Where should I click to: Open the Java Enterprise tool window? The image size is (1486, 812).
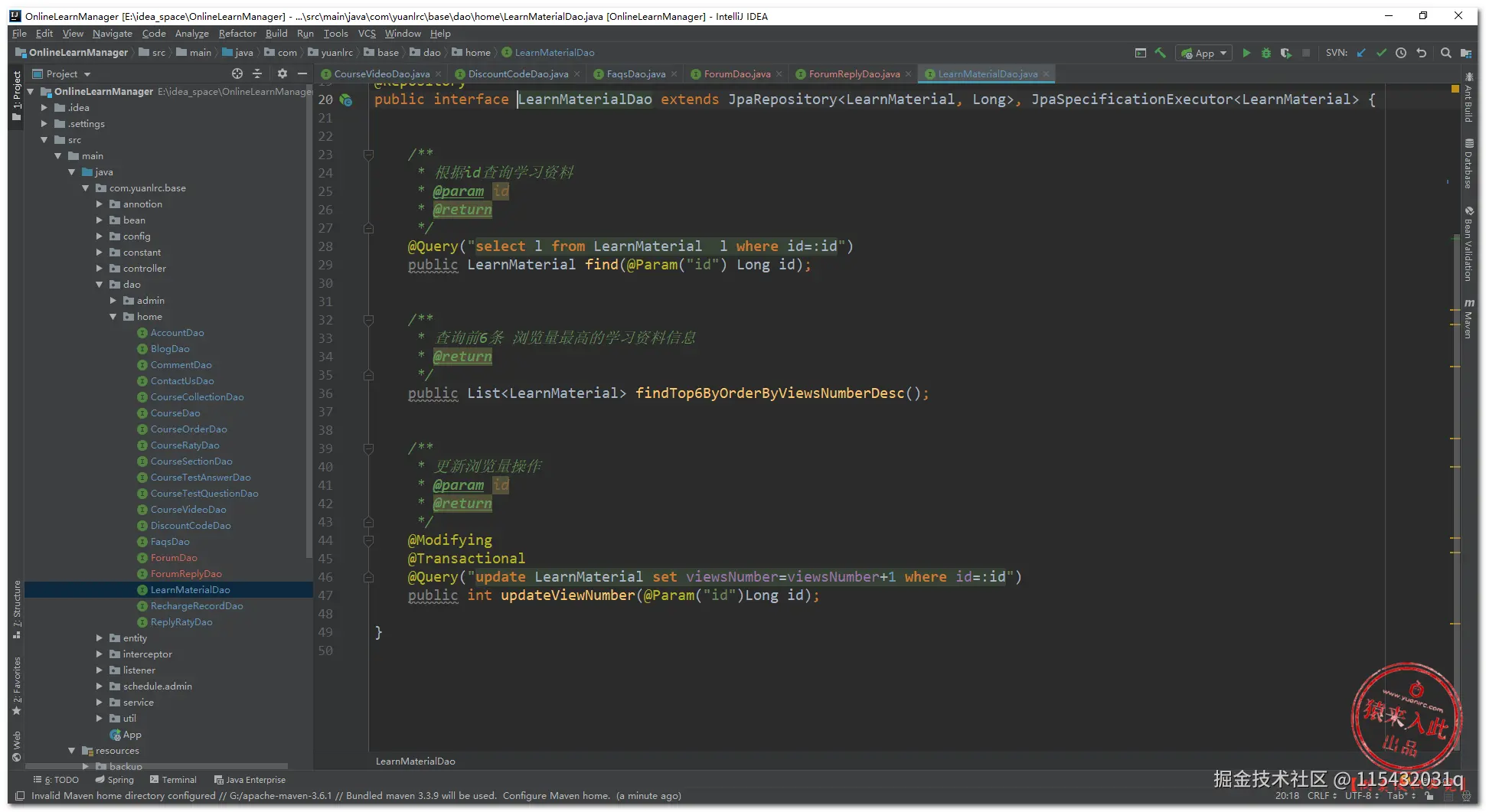(x=250, y=780)
